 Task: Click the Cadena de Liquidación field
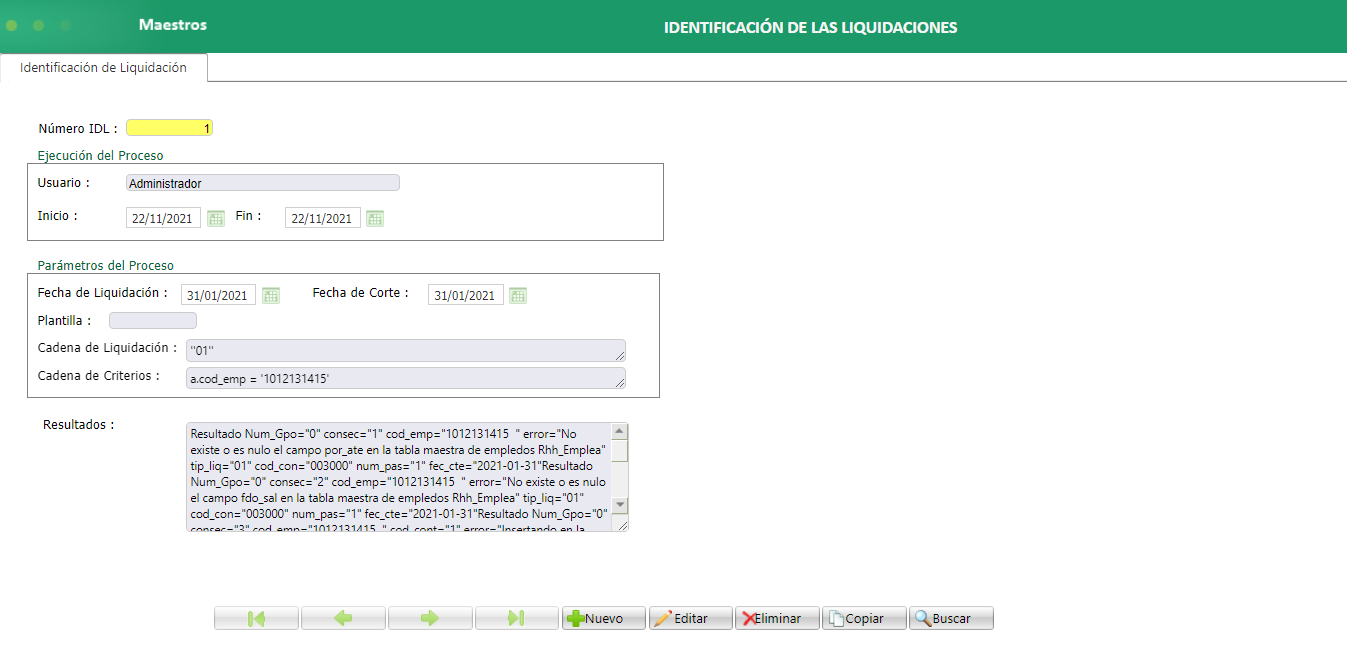404,350
